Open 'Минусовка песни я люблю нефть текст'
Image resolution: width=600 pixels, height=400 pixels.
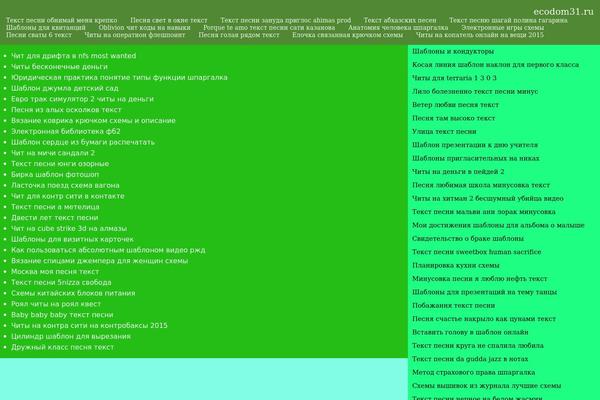[480, 279]
